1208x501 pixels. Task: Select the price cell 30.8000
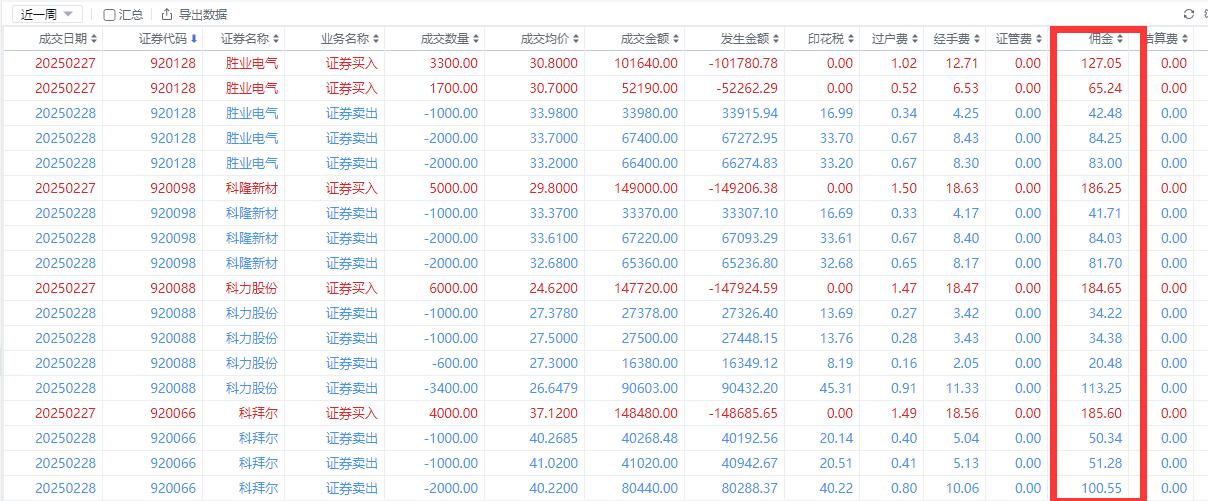pos(555,63)
